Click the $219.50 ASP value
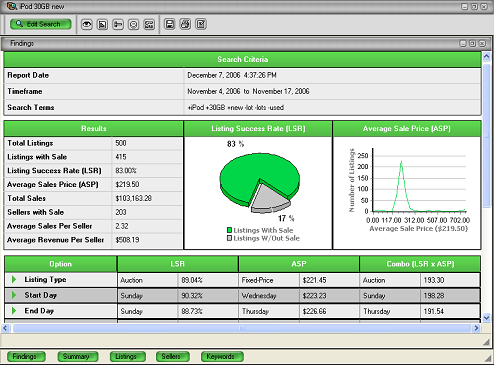 (127, 184)
